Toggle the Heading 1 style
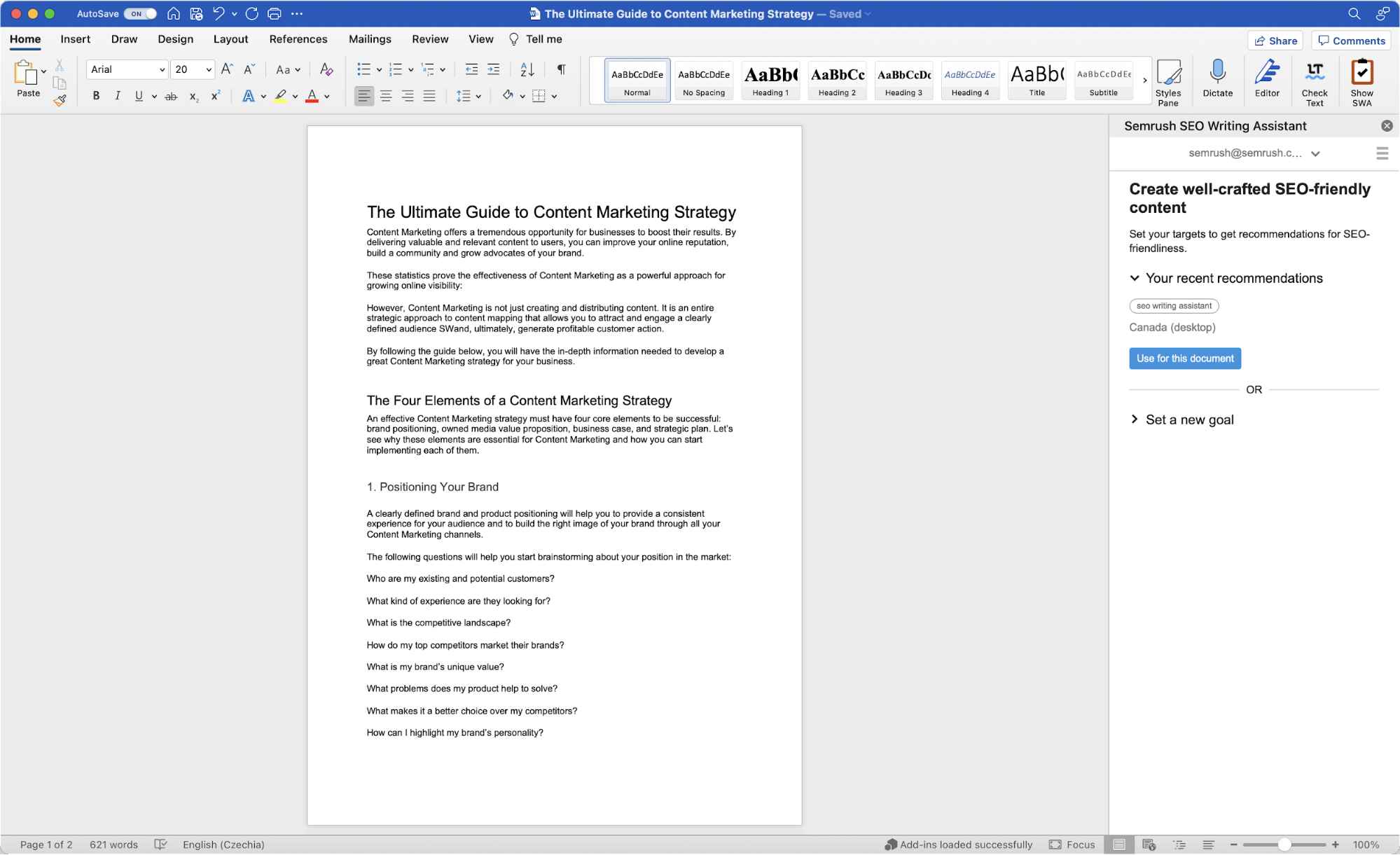This screenshot has width=1400, height=855. [769, 80]
